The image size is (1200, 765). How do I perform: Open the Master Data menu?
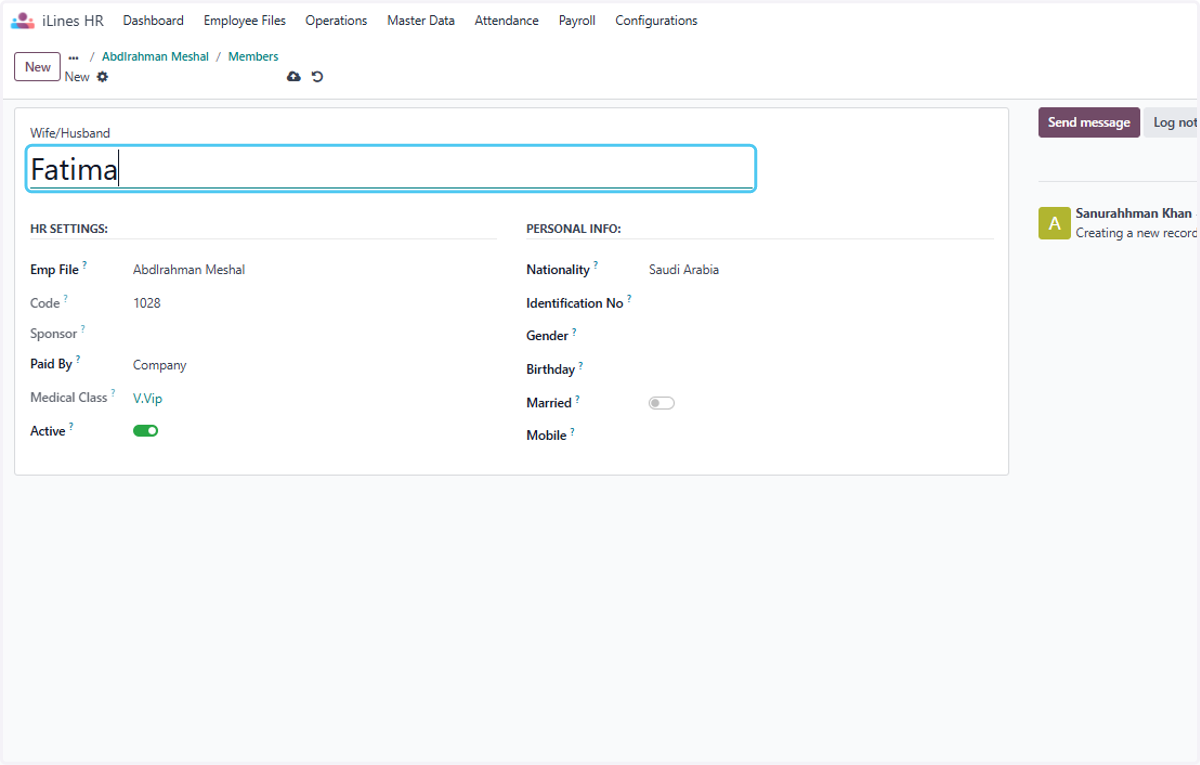(x=421, y=20)
